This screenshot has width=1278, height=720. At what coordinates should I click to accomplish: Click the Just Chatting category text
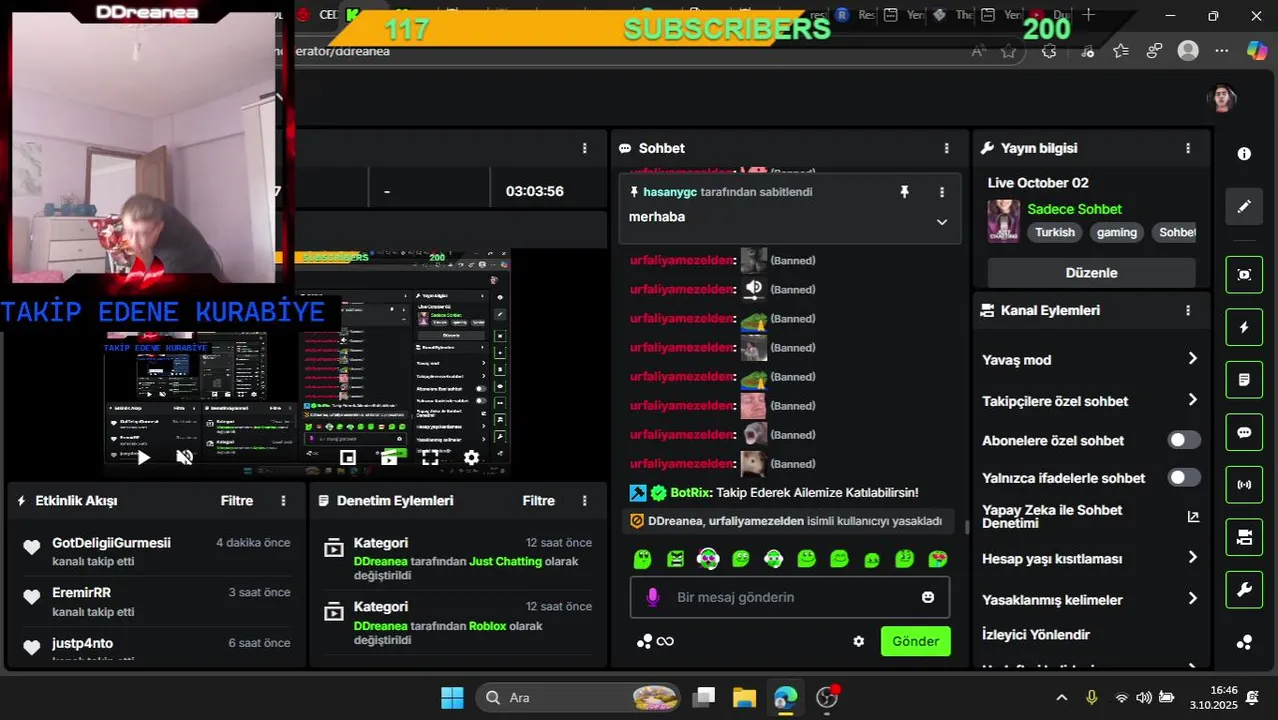(505, 562)
